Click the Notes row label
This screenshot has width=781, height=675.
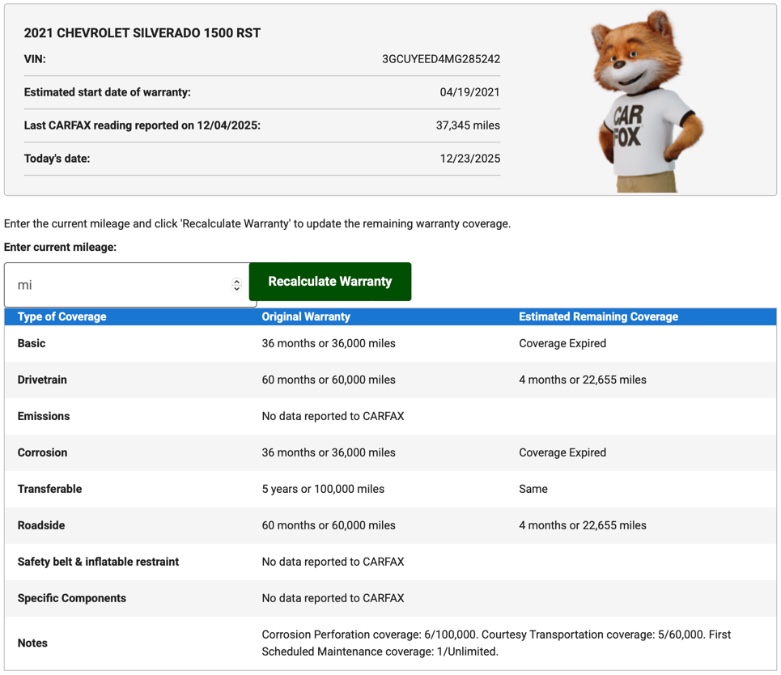click(x=33, y=643)
